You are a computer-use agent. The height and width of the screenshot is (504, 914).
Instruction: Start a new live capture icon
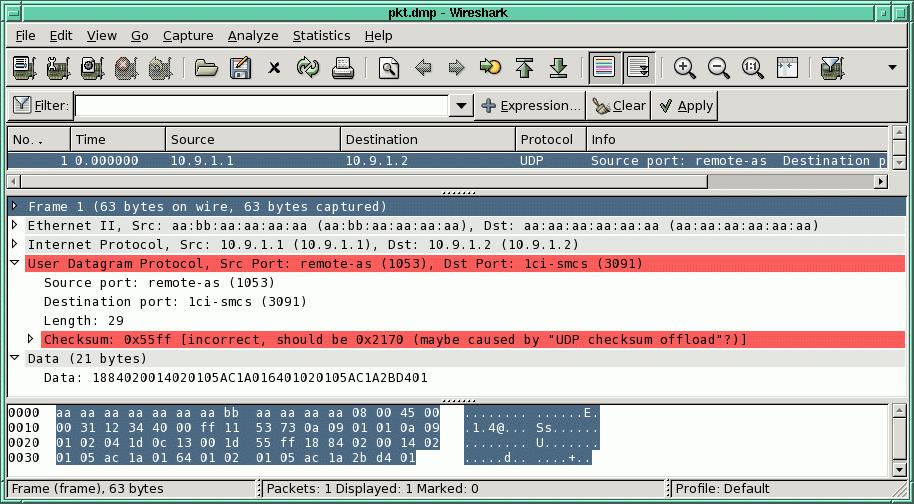pos(92,68)
